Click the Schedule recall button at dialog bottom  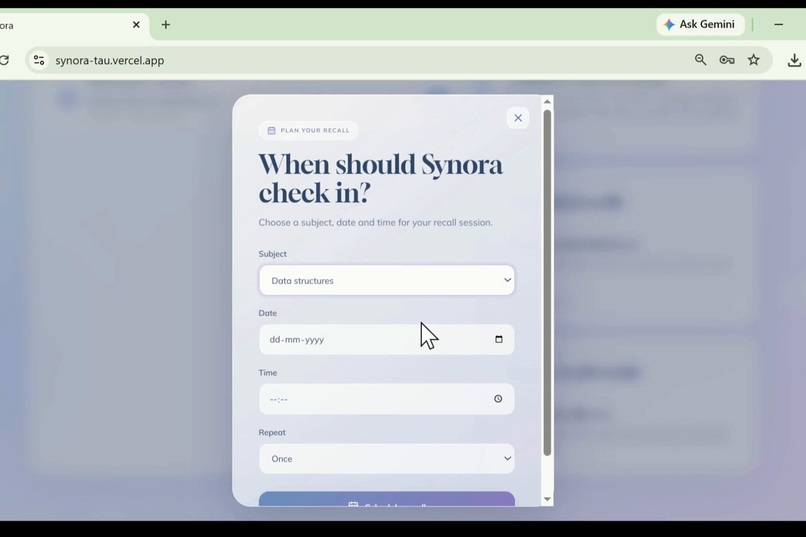coord(387,499)
